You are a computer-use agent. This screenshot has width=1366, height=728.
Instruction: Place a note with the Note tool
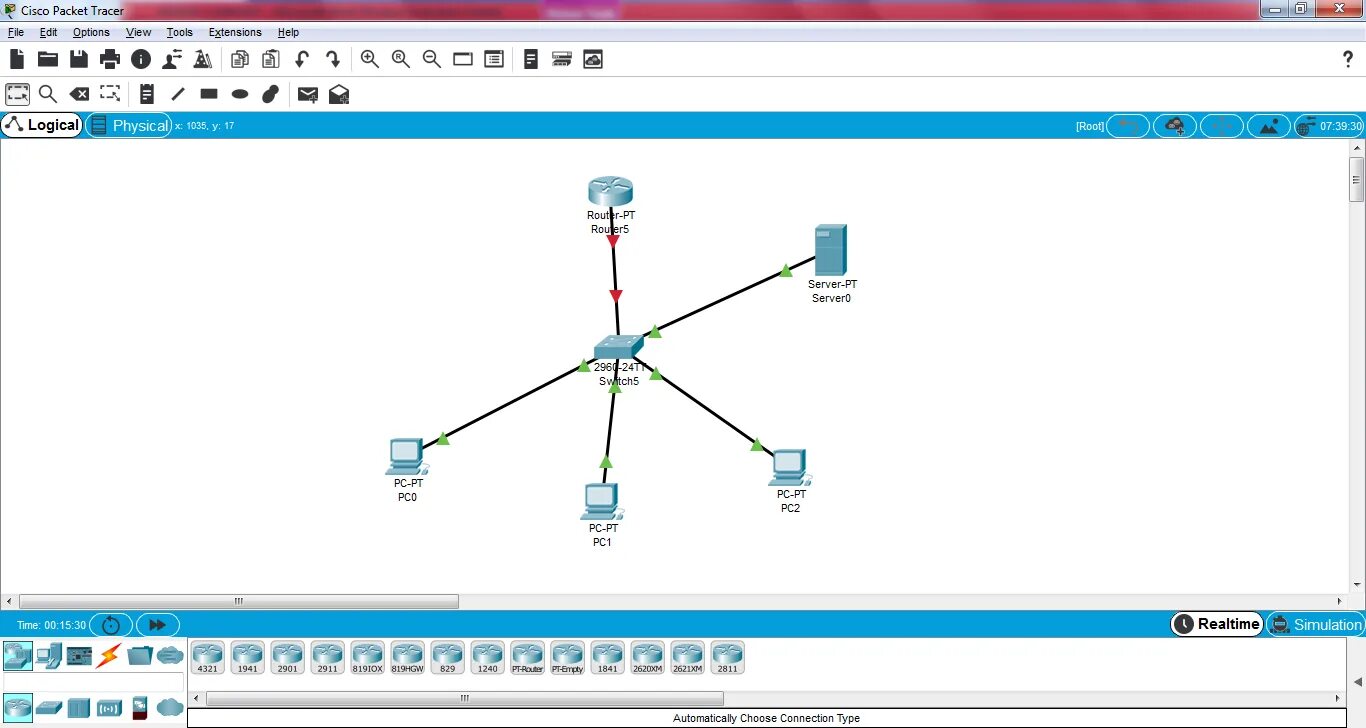pyautogui.click(x=147, y=94)
